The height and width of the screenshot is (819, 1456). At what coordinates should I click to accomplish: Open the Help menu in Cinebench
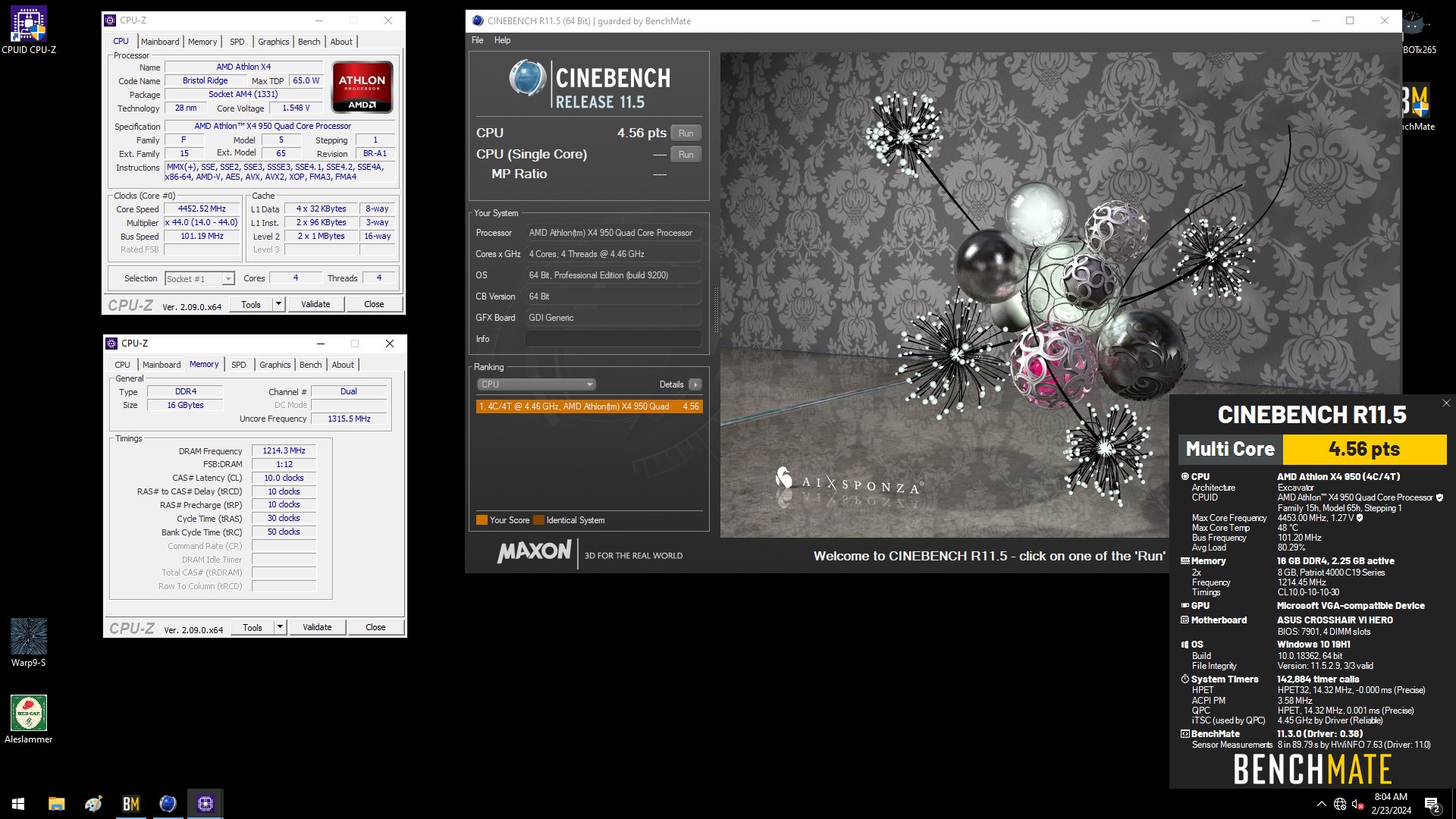tap(502, 40)
